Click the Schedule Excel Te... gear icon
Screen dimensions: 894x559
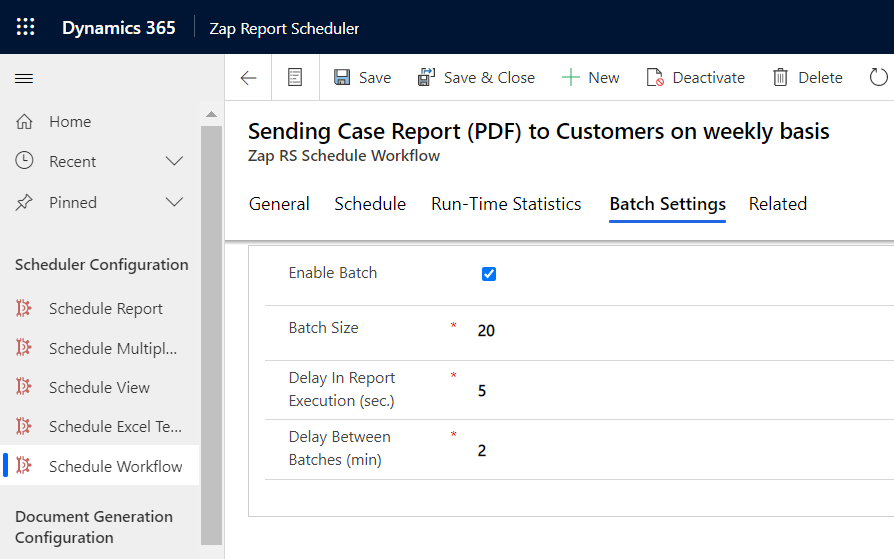(x=23, y=426)
